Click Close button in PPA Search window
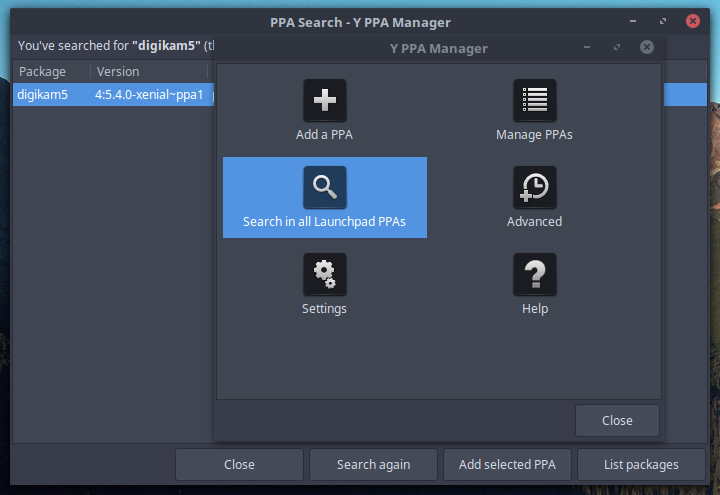This screenshot has width=720, height=495. click(239, 464)
